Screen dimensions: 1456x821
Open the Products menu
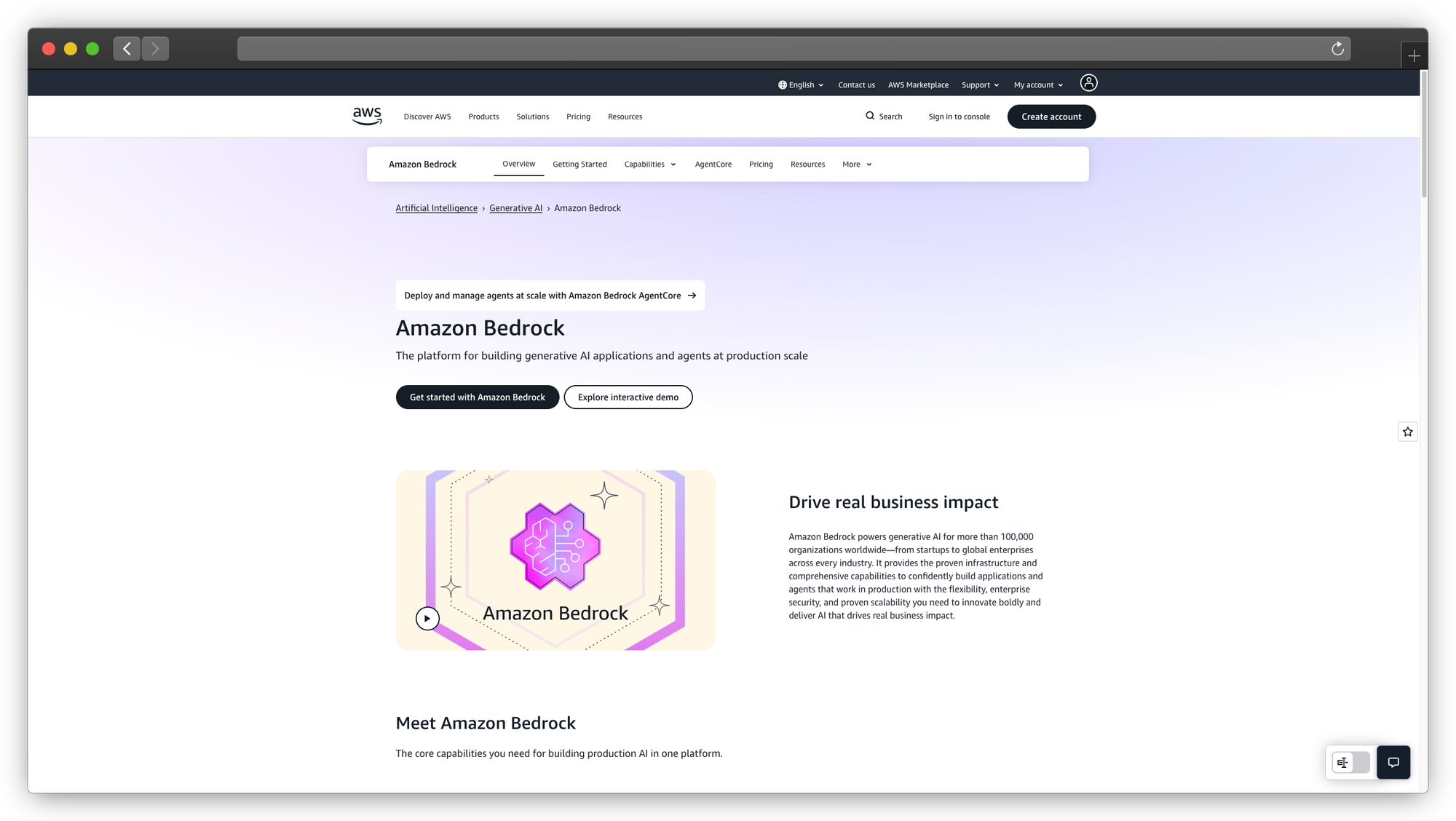point(483,116)
